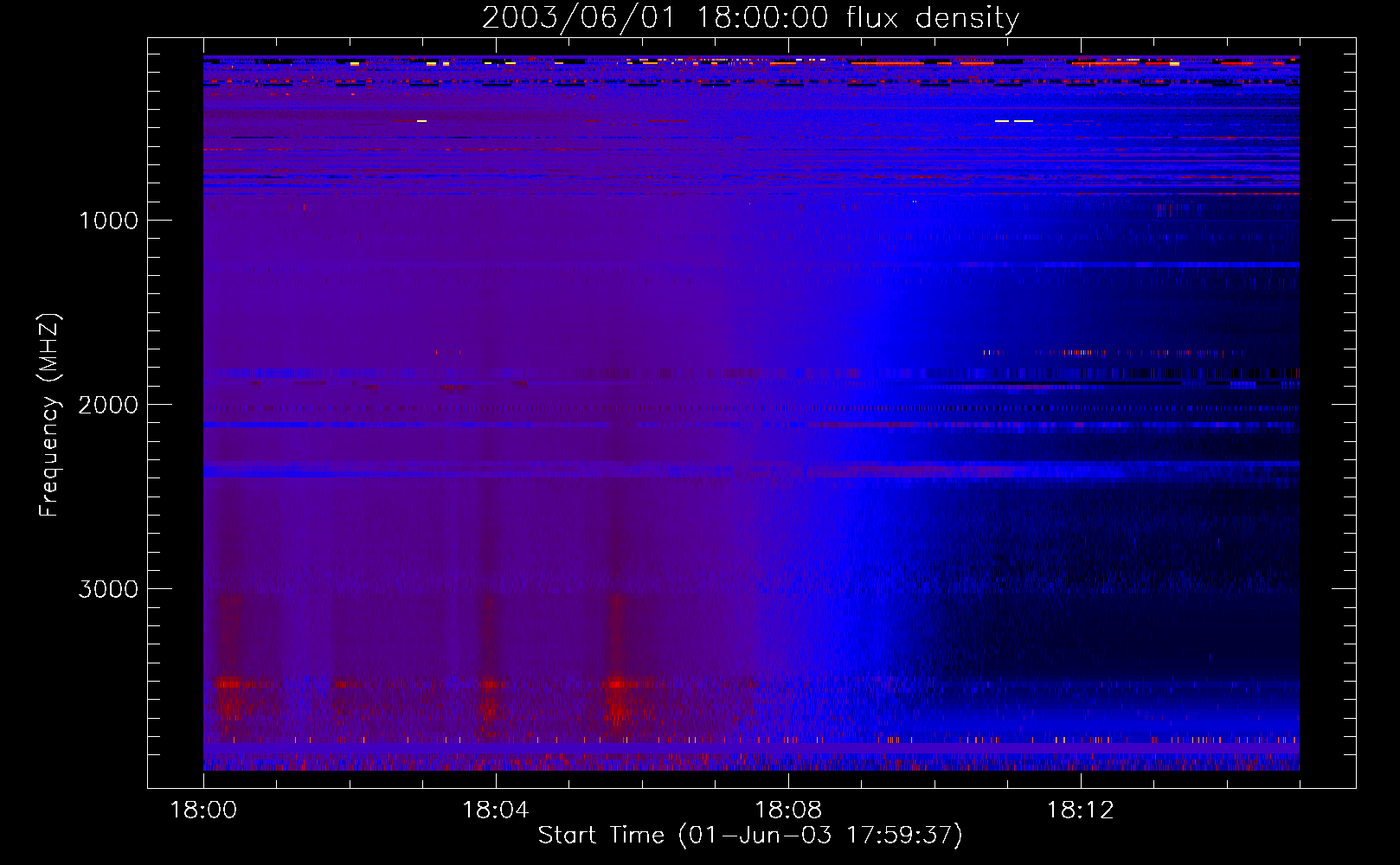Click the '1000' frequency tick label

pyautogui.click(x=109, y=221)
